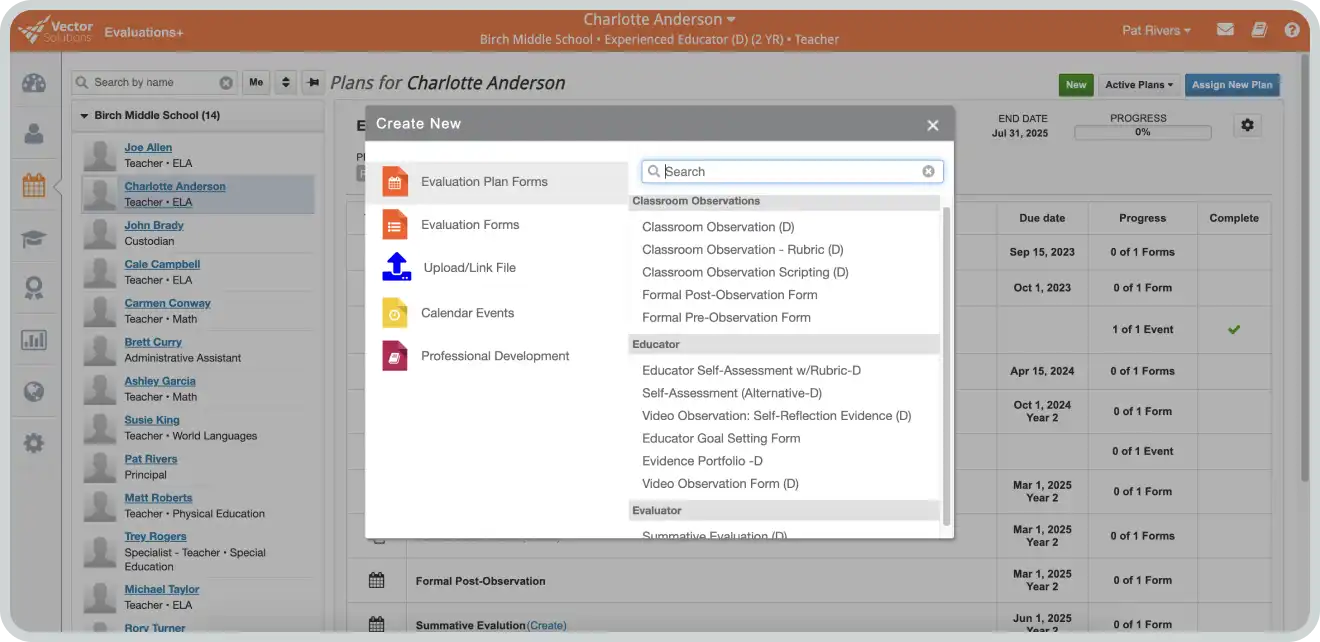Clear the Create New search field
Image resolution: width=1320 pixels, height=642 pixels.
928,172
